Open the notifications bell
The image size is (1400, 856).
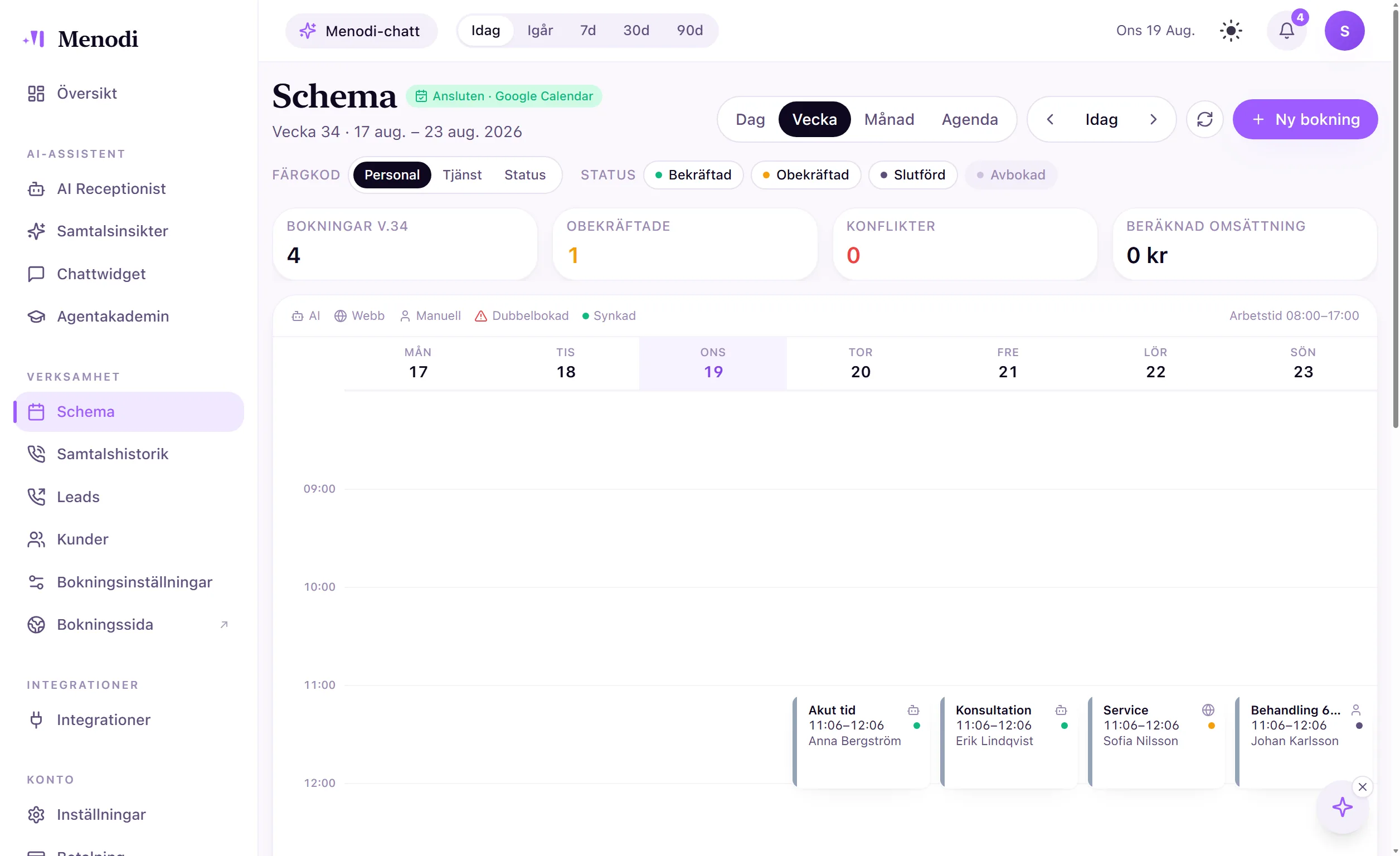coord(1286,31)
